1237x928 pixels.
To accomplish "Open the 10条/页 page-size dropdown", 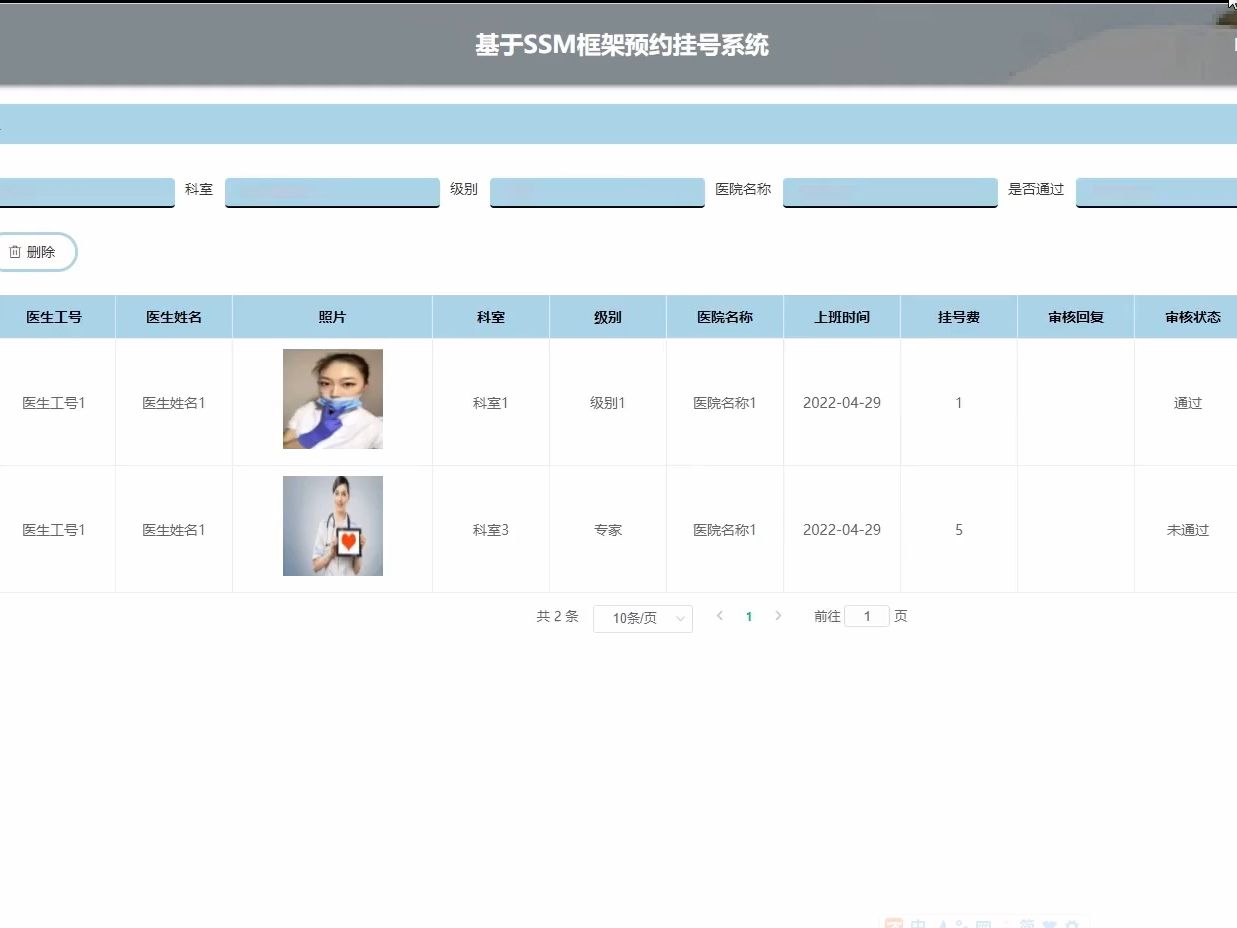I will pos(643,618).
